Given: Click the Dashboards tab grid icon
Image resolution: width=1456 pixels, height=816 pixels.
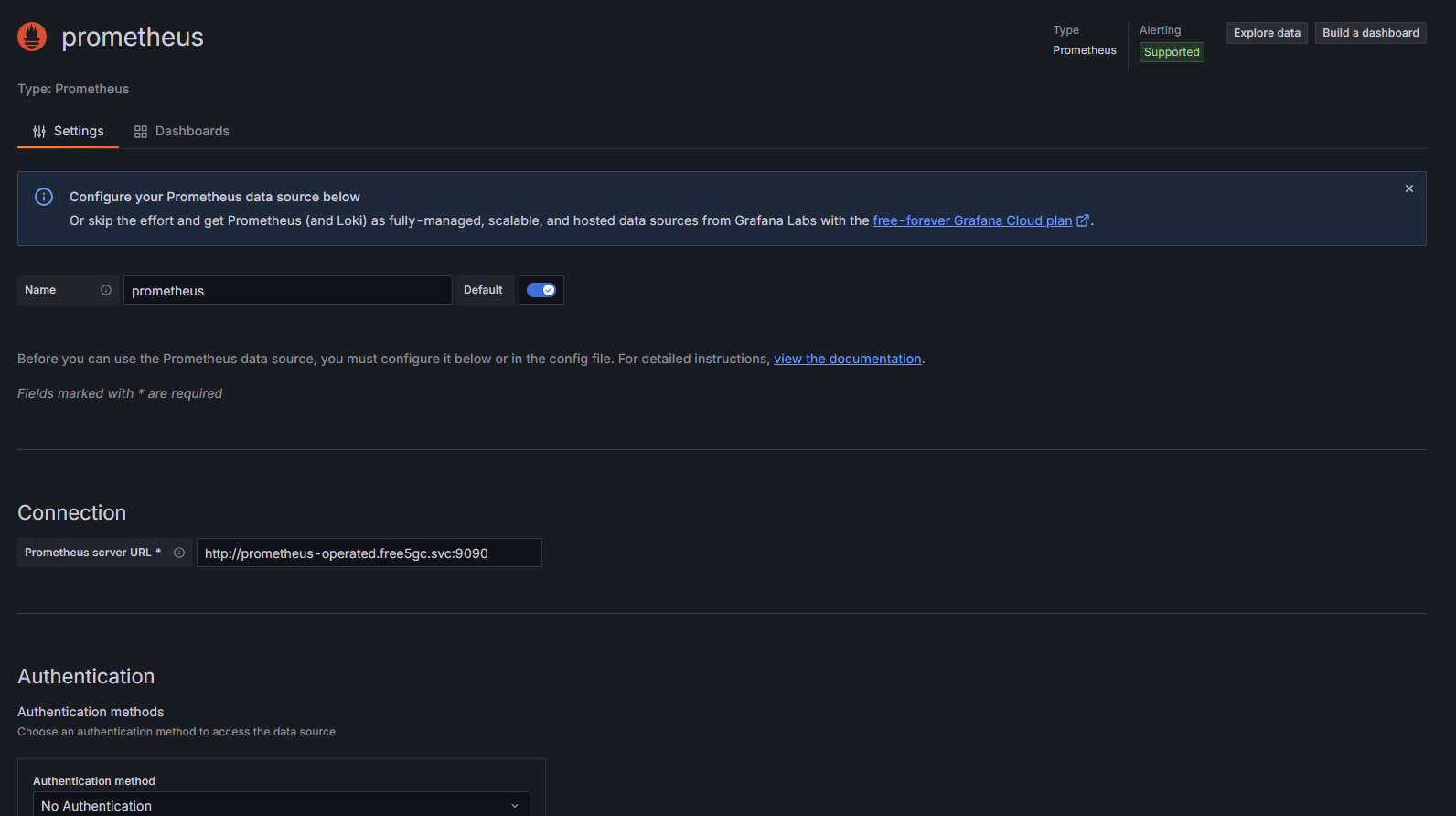Looking at the screenshot, I should pos(140,132).
